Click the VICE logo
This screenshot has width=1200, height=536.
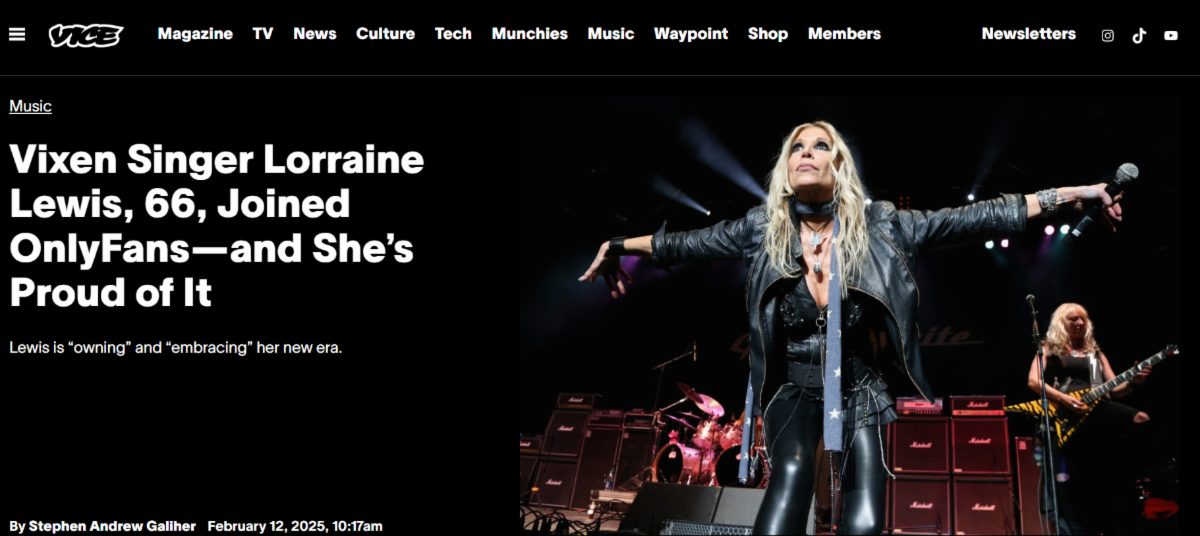pos(86,35)
